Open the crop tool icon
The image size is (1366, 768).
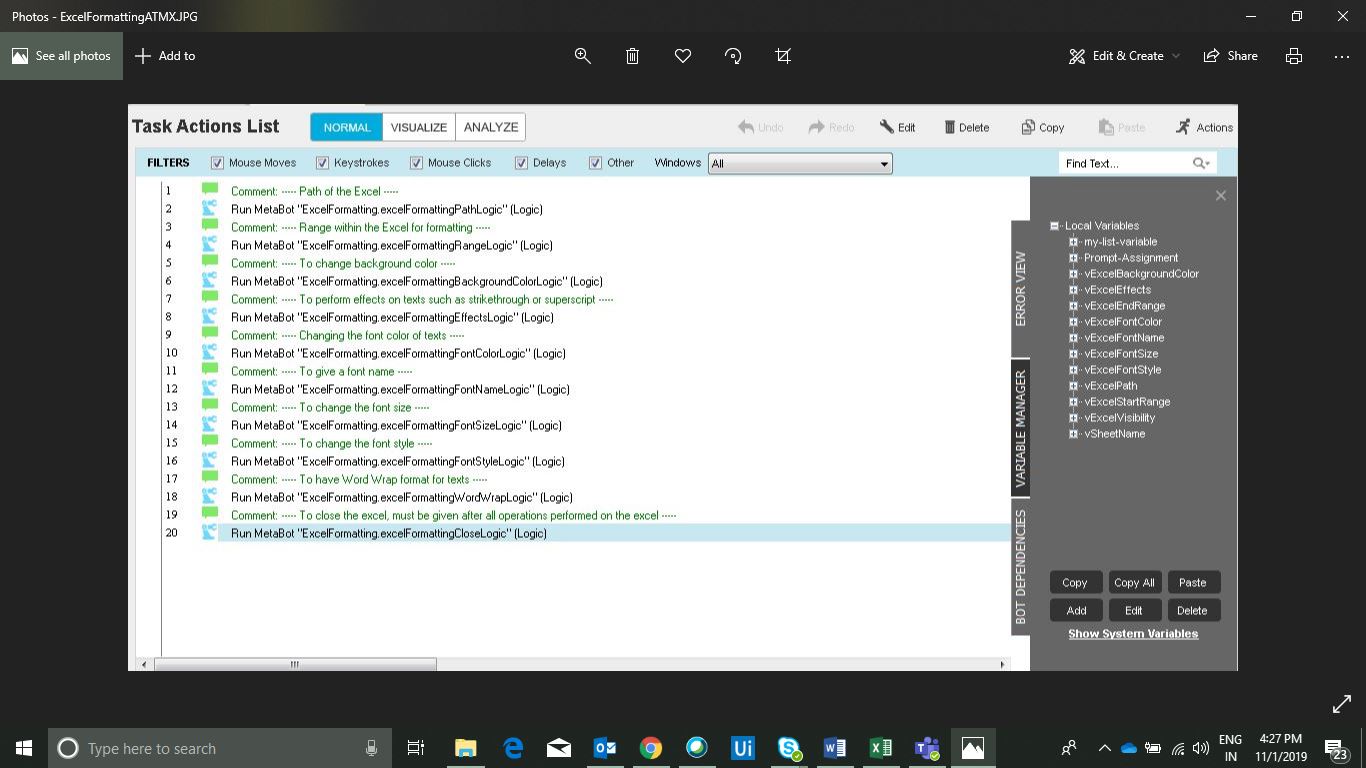[783, 56]
